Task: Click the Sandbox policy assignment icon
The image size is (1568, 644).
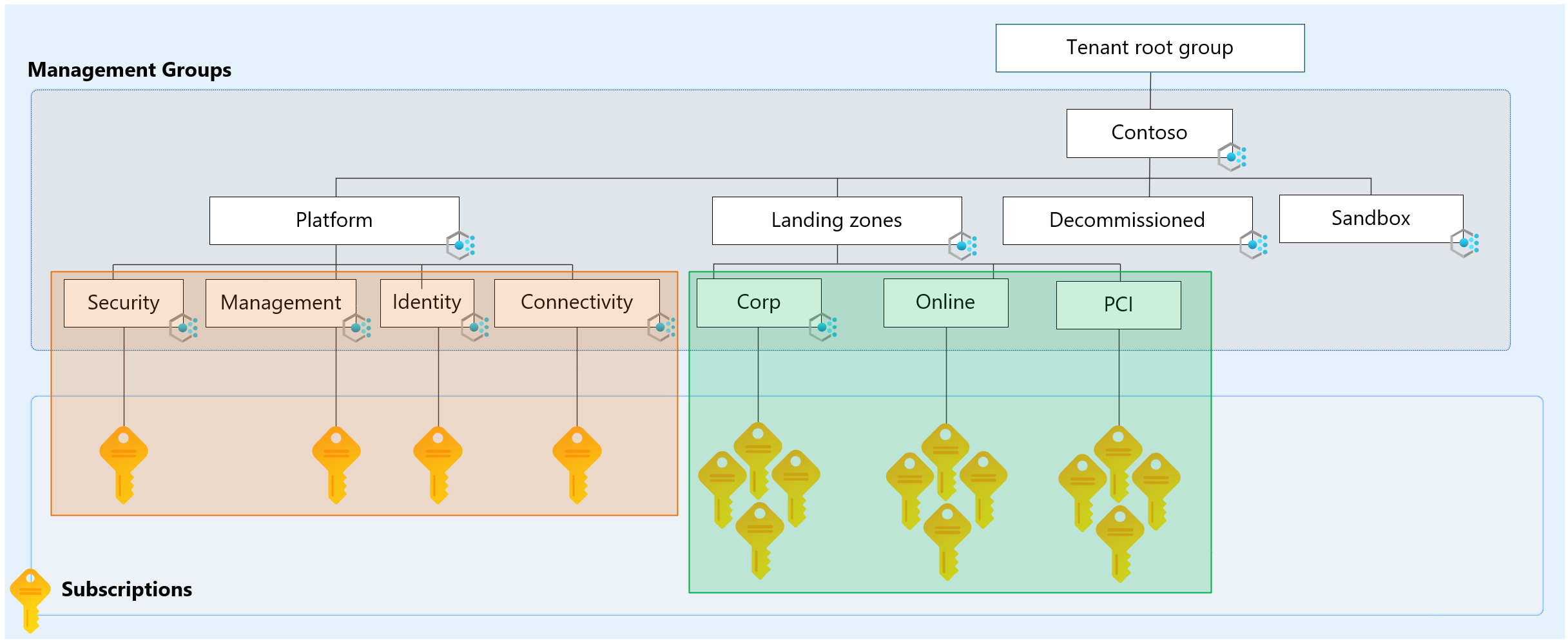Action: (1464, 243)
